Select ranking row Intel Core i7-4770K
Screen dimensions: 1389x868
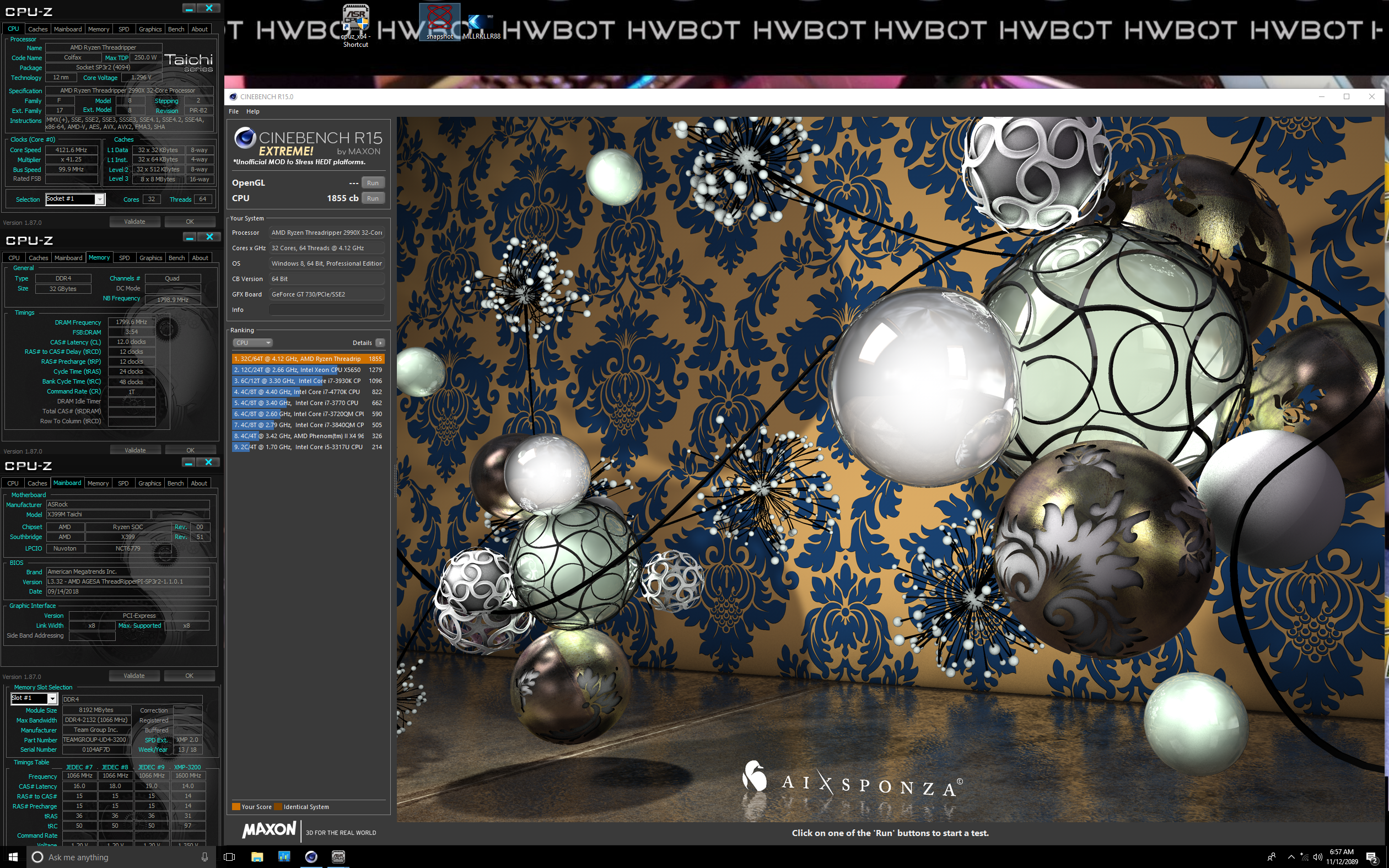[x=308, y=391]
